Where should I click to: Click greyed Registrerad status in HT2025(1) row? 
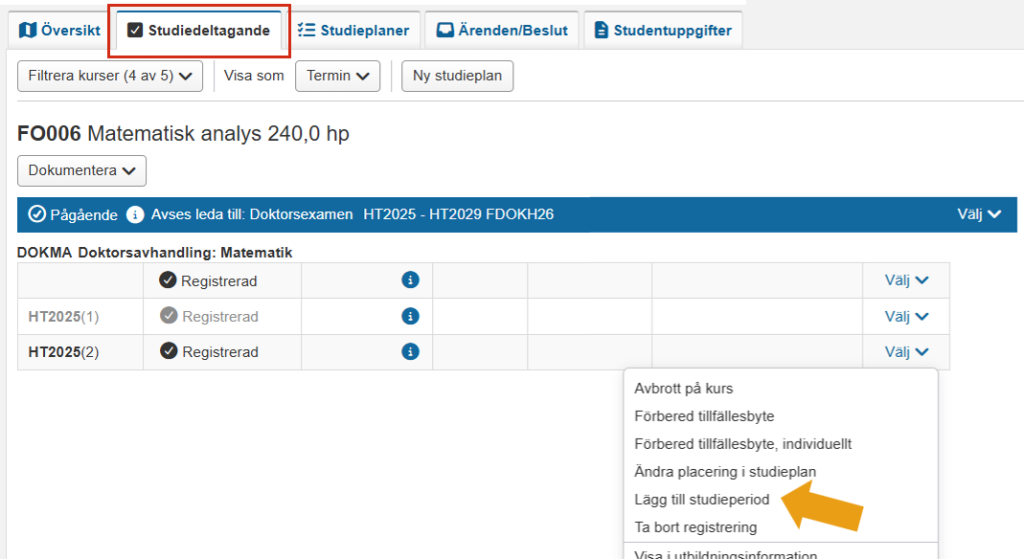pyautogui.click(x=220, y=317)
